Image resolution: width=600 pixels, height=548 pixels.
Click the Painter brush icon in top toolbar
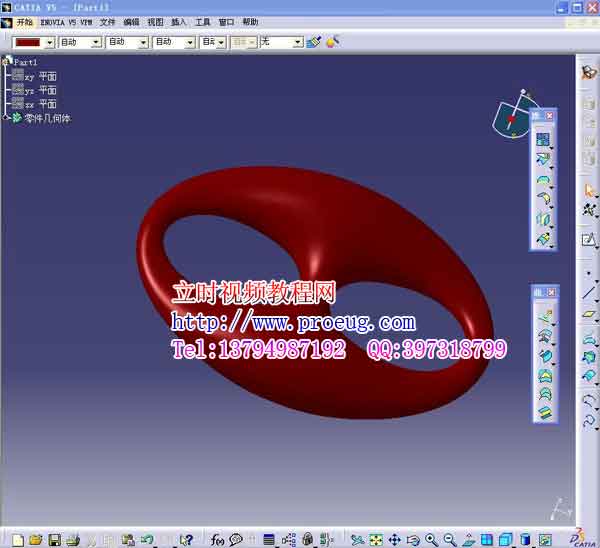pos(314,42)
